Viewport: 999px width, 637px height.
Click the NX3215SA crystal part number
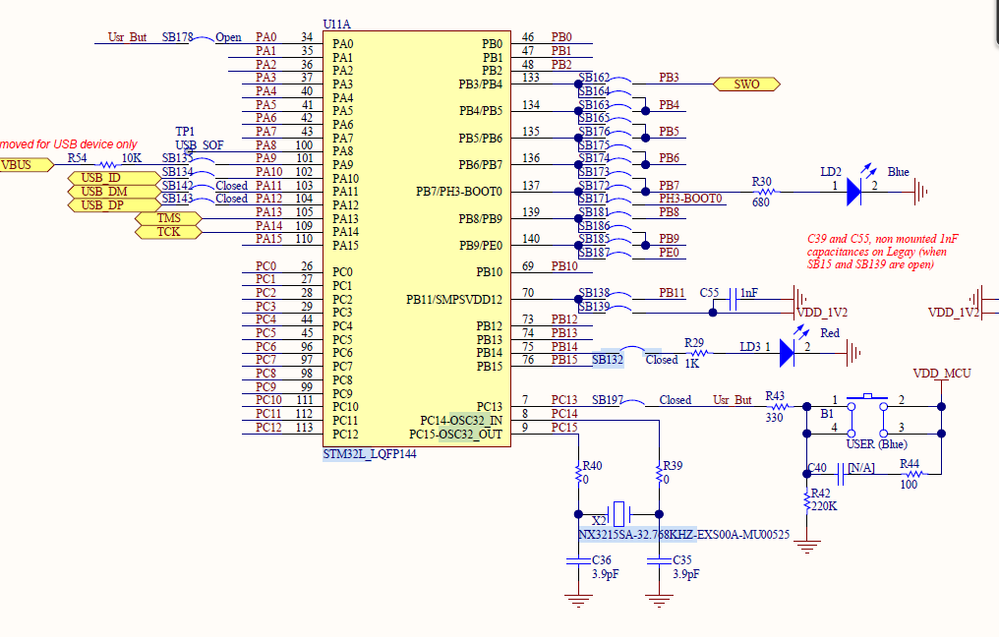(x=684, y=534)
